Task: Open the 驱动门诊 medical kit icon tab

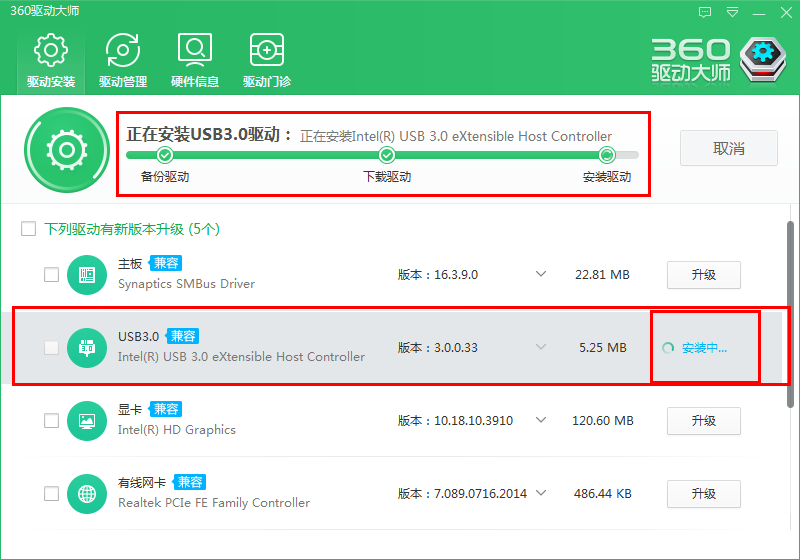Action: click(x=267, y=60)
